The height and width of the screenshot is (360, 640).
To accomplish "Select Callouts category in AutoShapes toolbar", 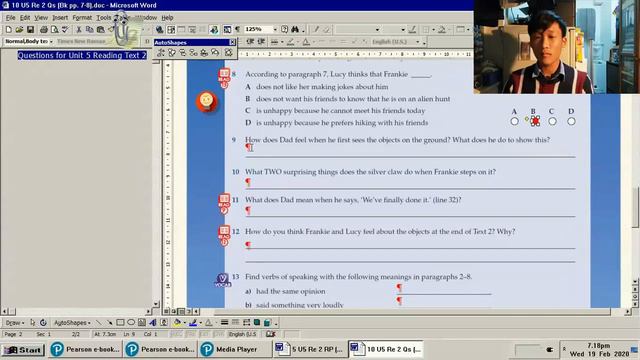I will (x=215, y=53).
